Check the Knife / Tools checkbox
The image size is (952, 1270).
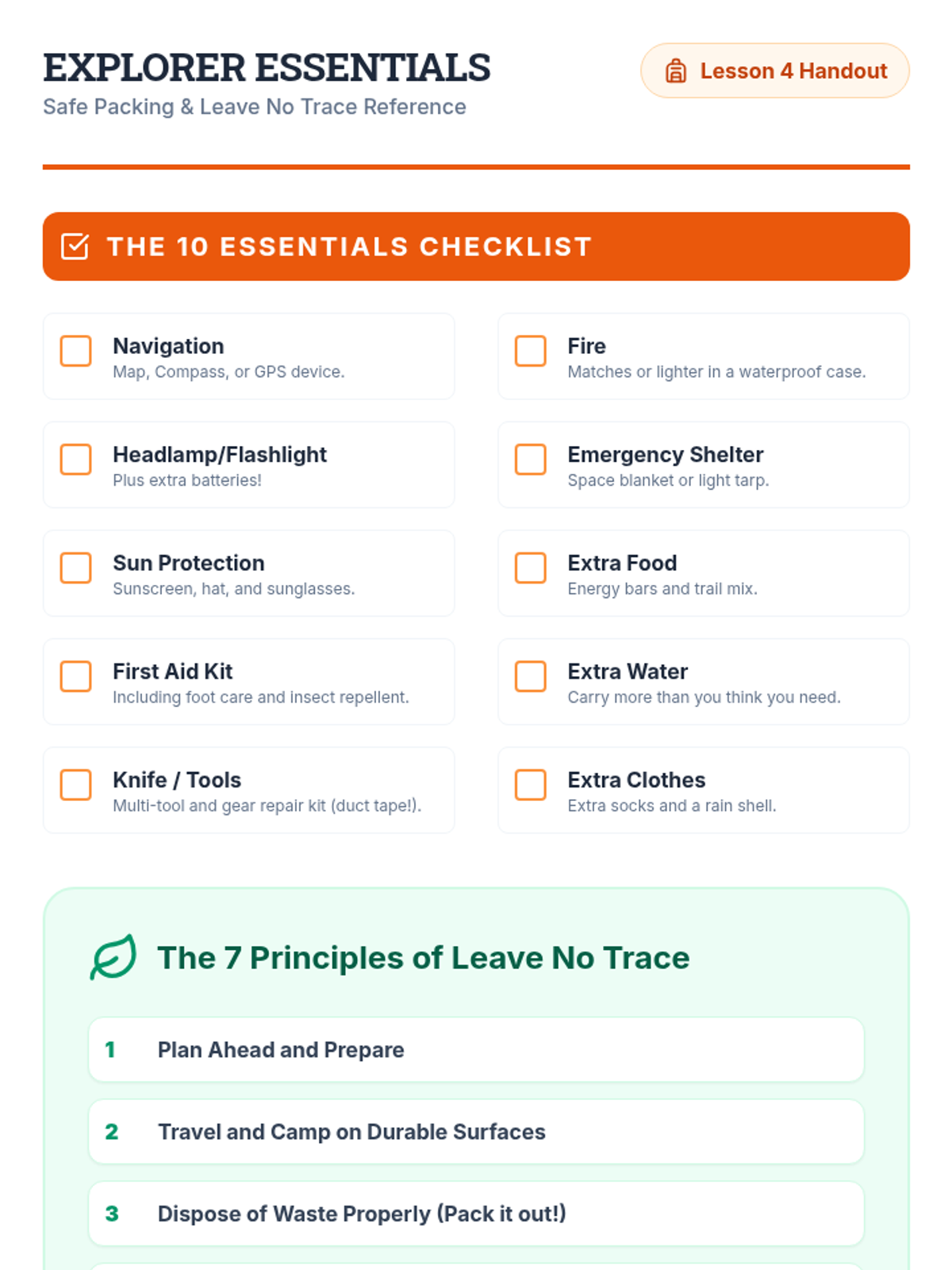click(x=76, y=785)
